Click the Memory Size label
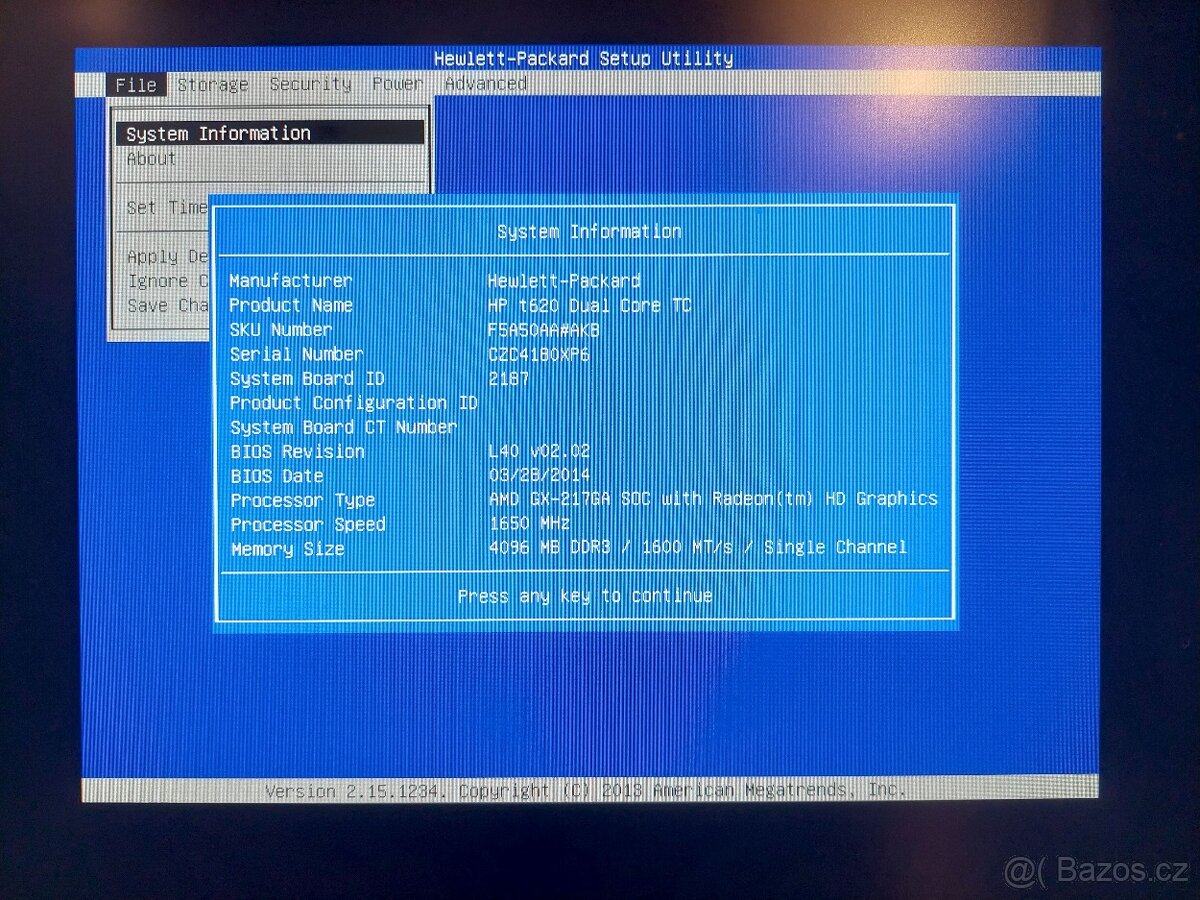1200x900 pixels. (287, 549)
